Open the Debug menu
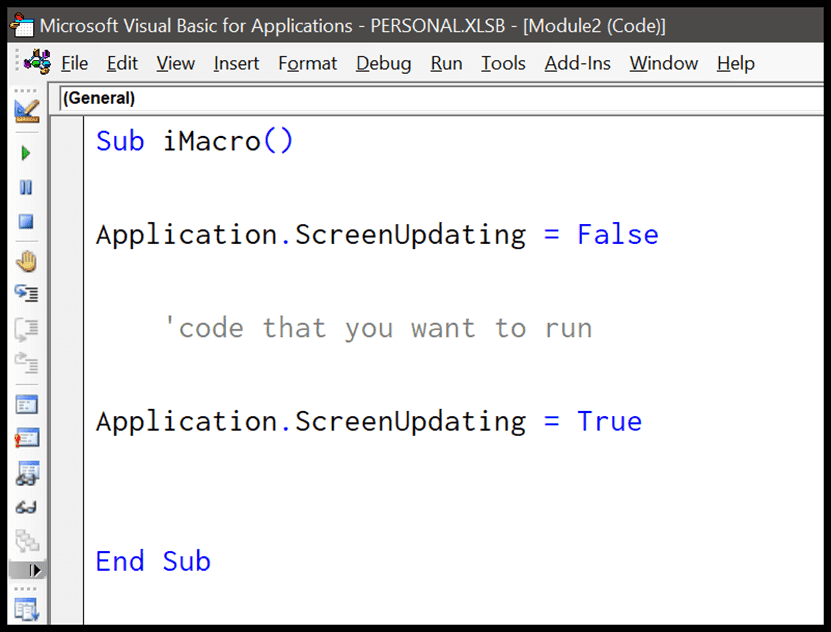 383,63
